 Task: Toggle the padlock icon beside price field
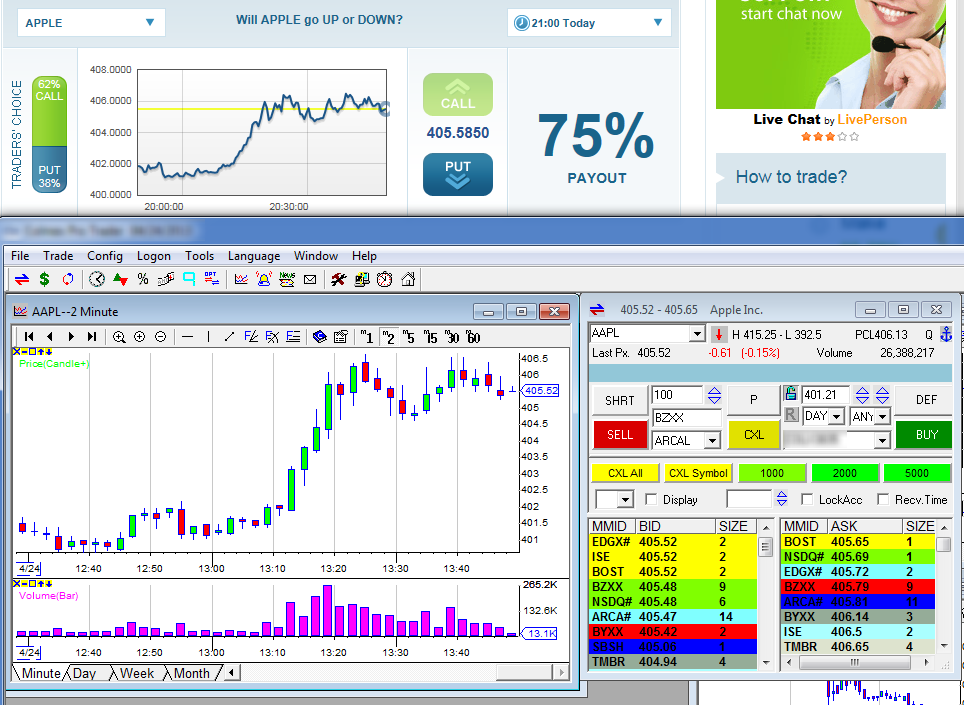(791, 393)
